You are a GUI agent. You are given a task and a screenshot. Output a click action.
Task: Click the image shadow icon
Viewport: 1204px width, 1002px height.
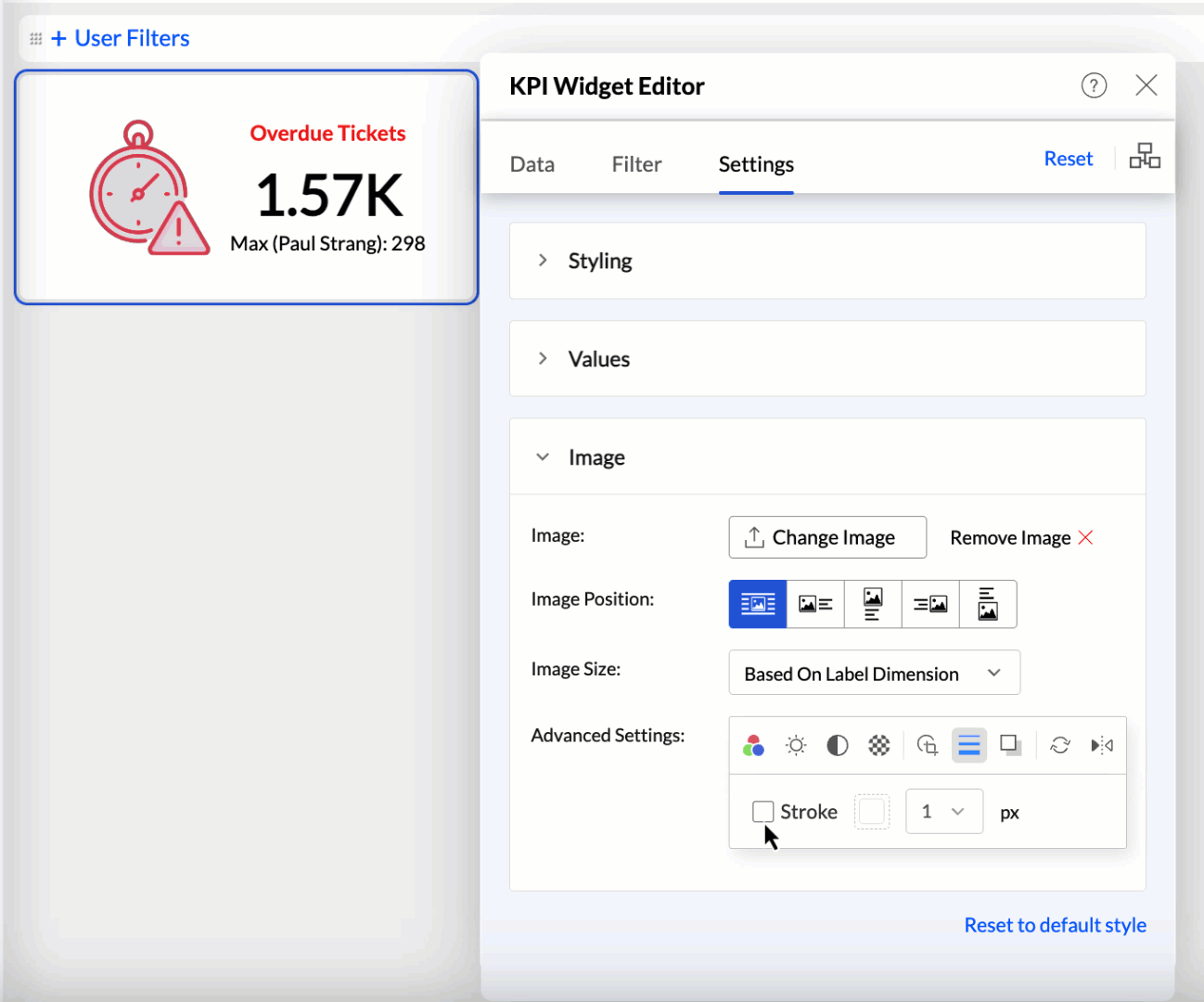1010,746
